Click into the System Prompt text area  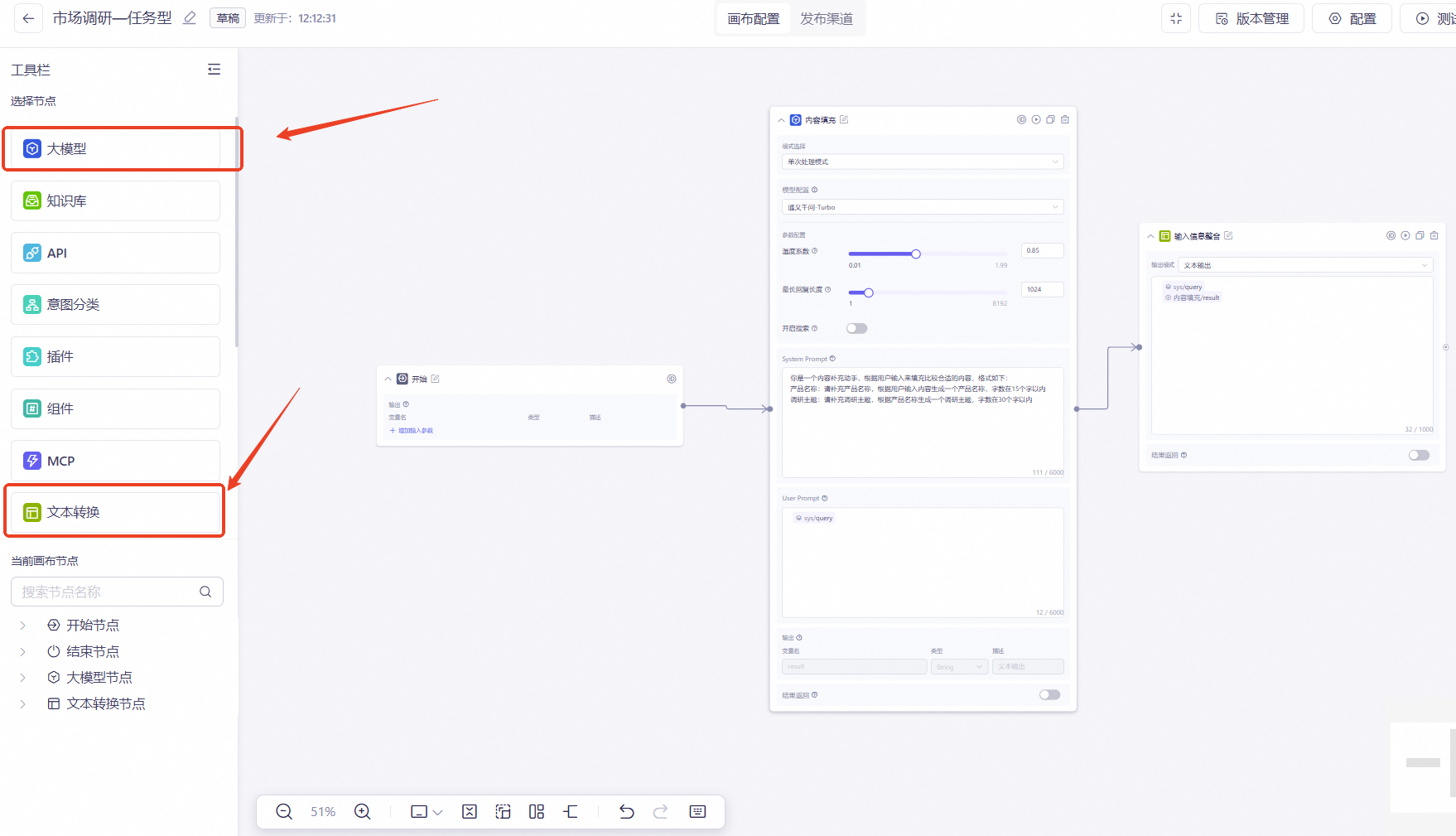point(923,423)
